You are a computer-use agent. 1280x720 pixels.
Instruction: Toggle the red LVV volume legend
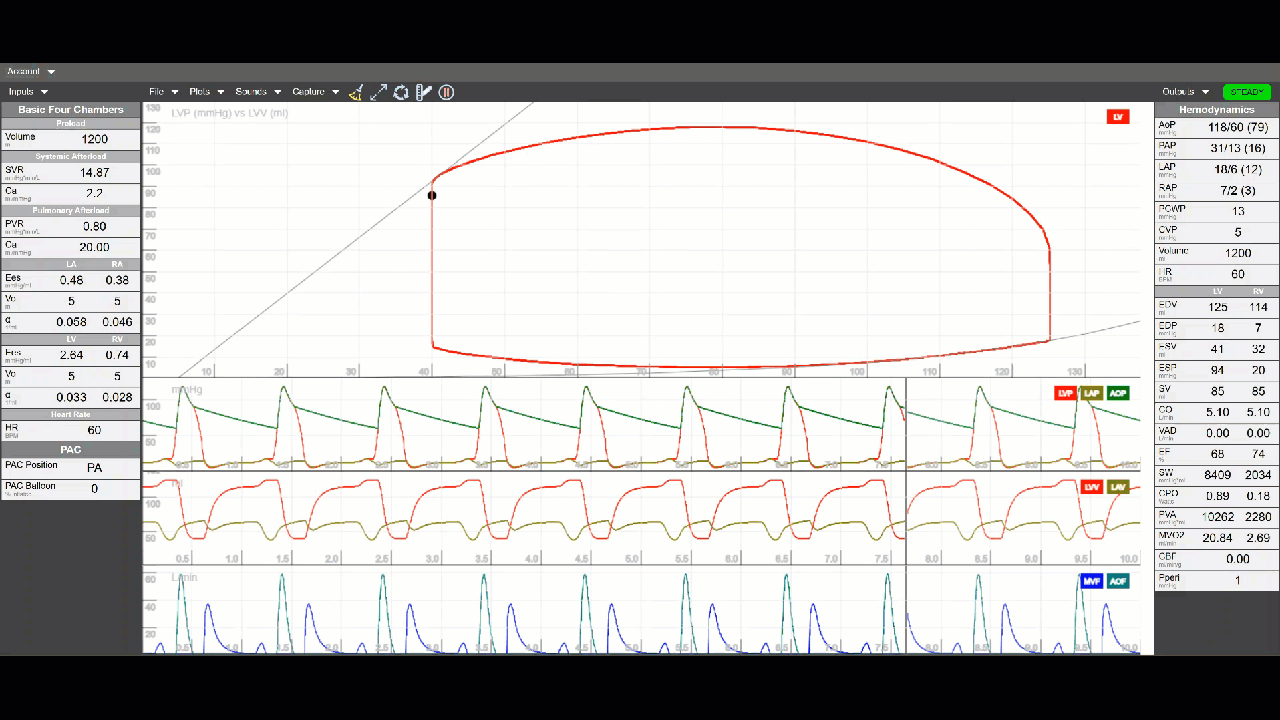coord(1091,487)
